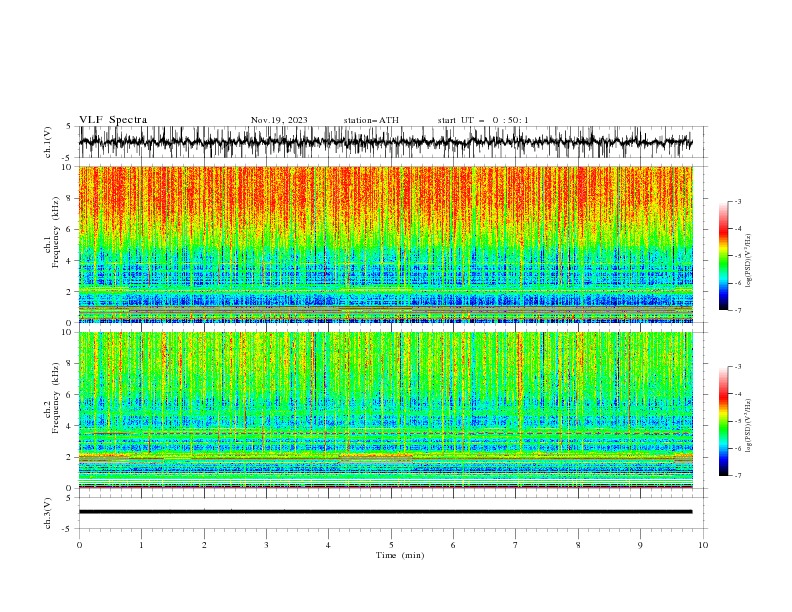Click the ch.1 color bar 'log(PSD)(V²/Hz)' label
This screenshot has width=792, height=612.
(x=749, y=261)
